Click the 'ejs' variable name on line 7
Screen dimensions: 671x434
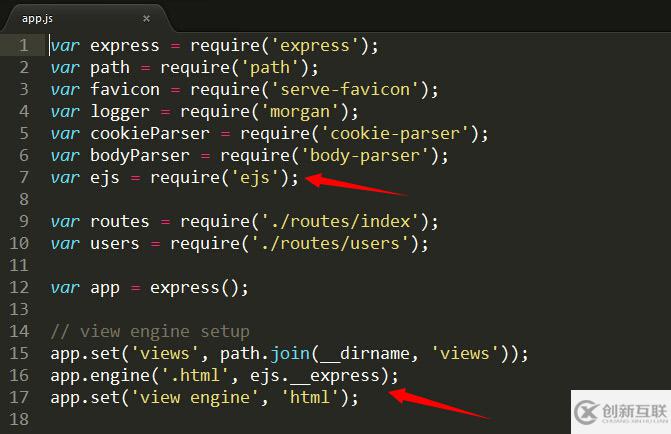point(104,177)
